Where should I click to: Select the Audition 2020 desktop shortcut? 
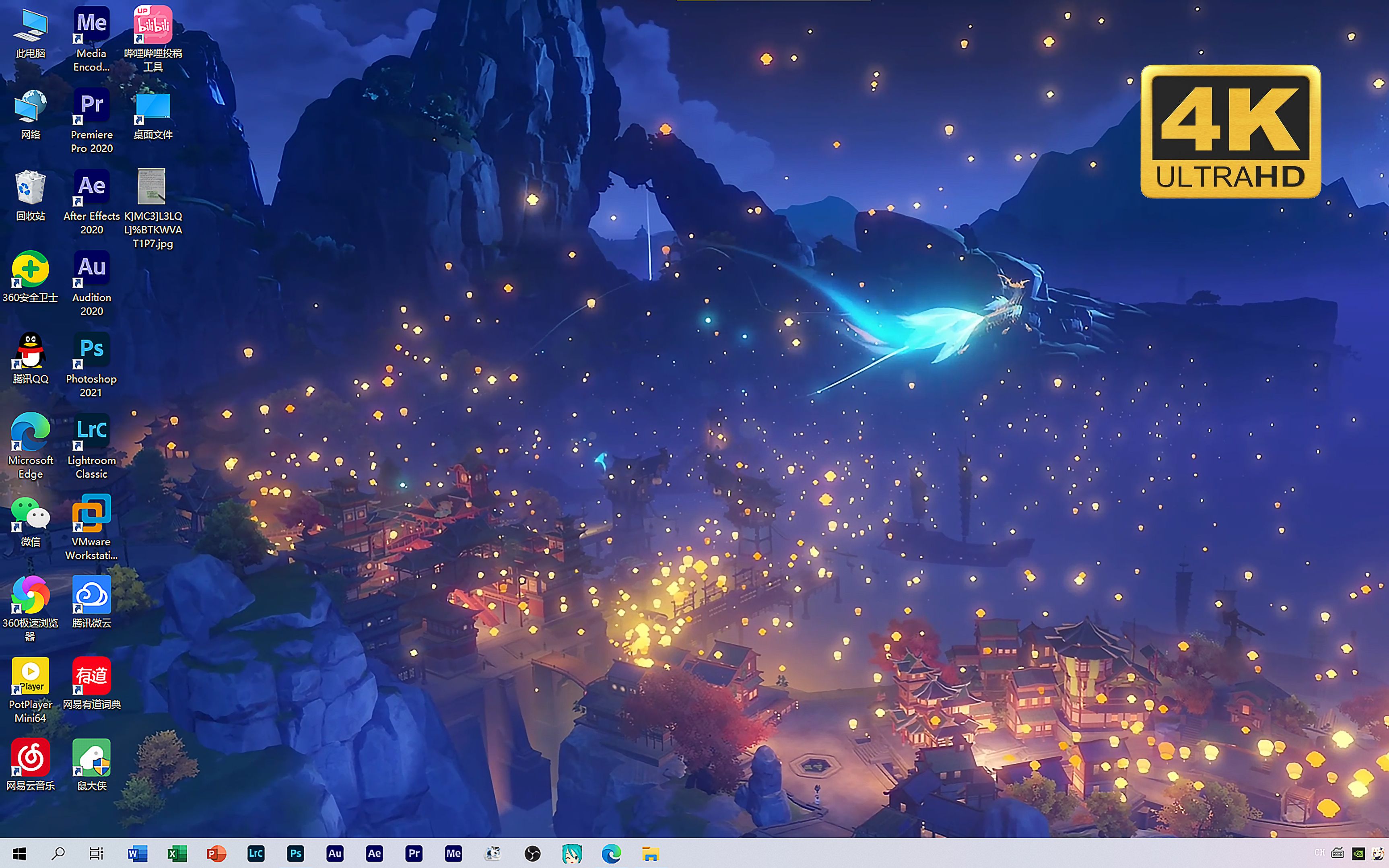coord(91,284)
